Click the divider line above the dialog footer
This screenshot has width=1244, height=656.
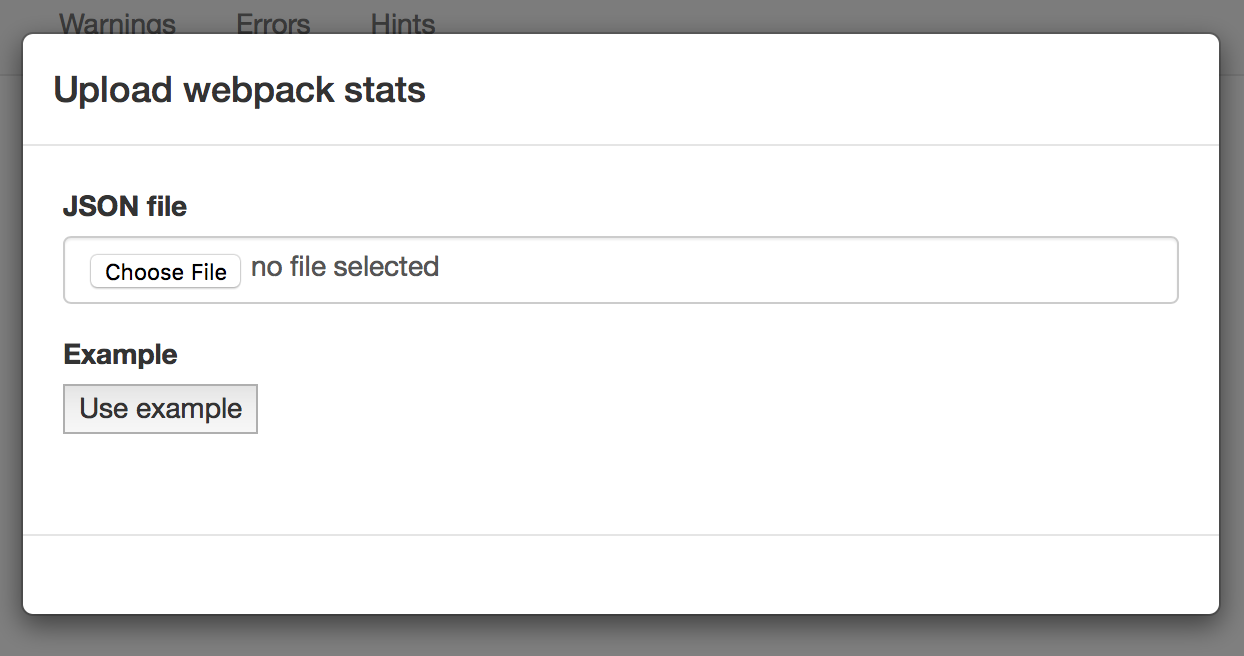pyautogui.click(x=620, y=535)
